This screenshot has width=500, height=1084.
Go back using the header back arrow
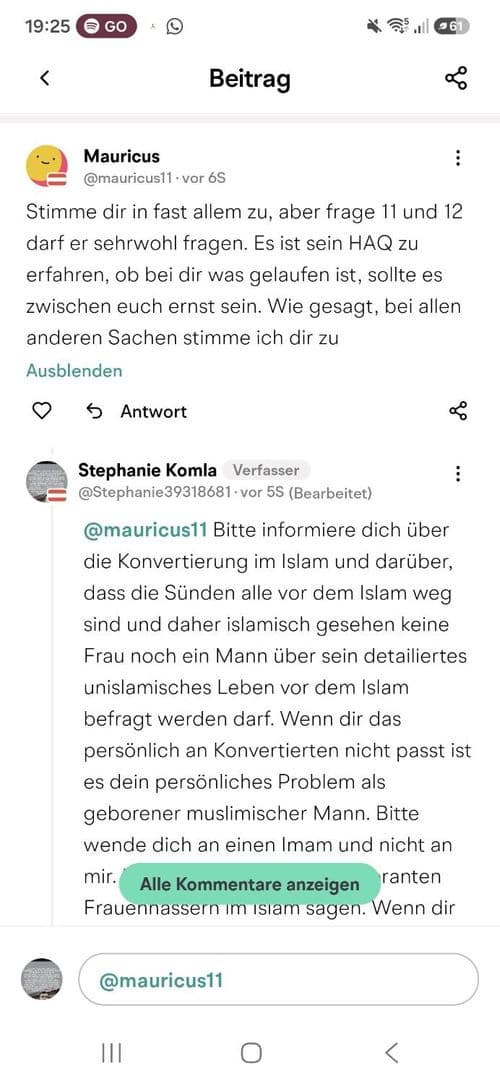45,78
